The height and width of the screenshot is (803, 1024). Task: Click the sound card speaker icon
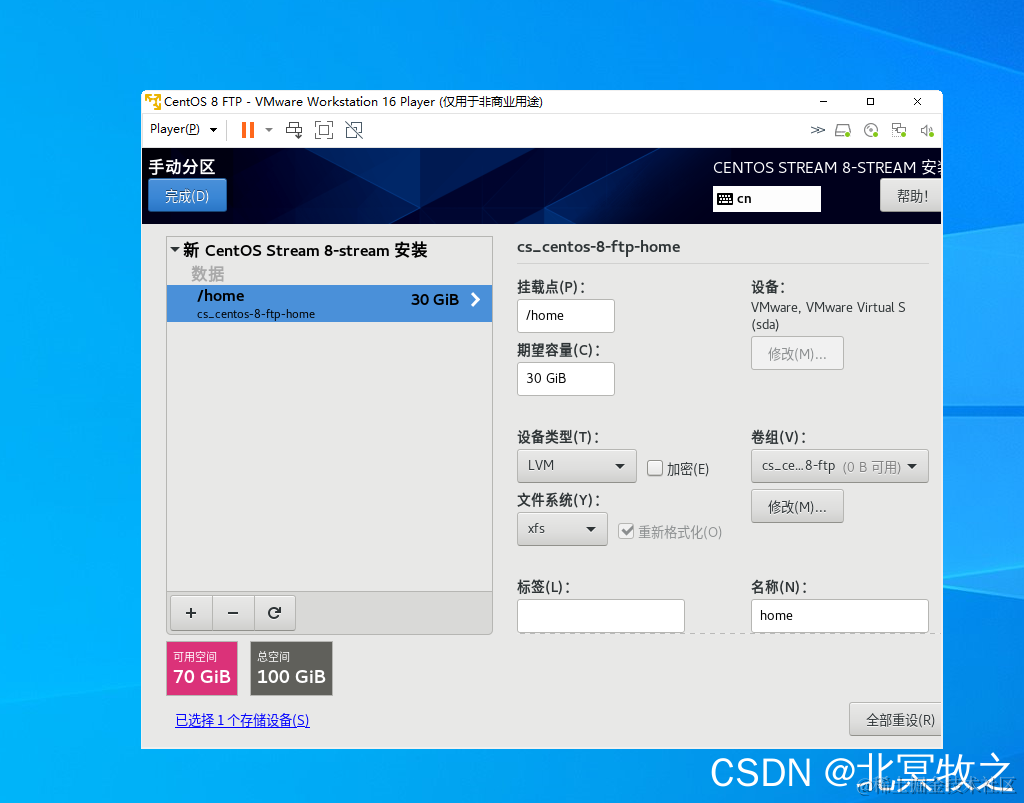click(927, 131)
